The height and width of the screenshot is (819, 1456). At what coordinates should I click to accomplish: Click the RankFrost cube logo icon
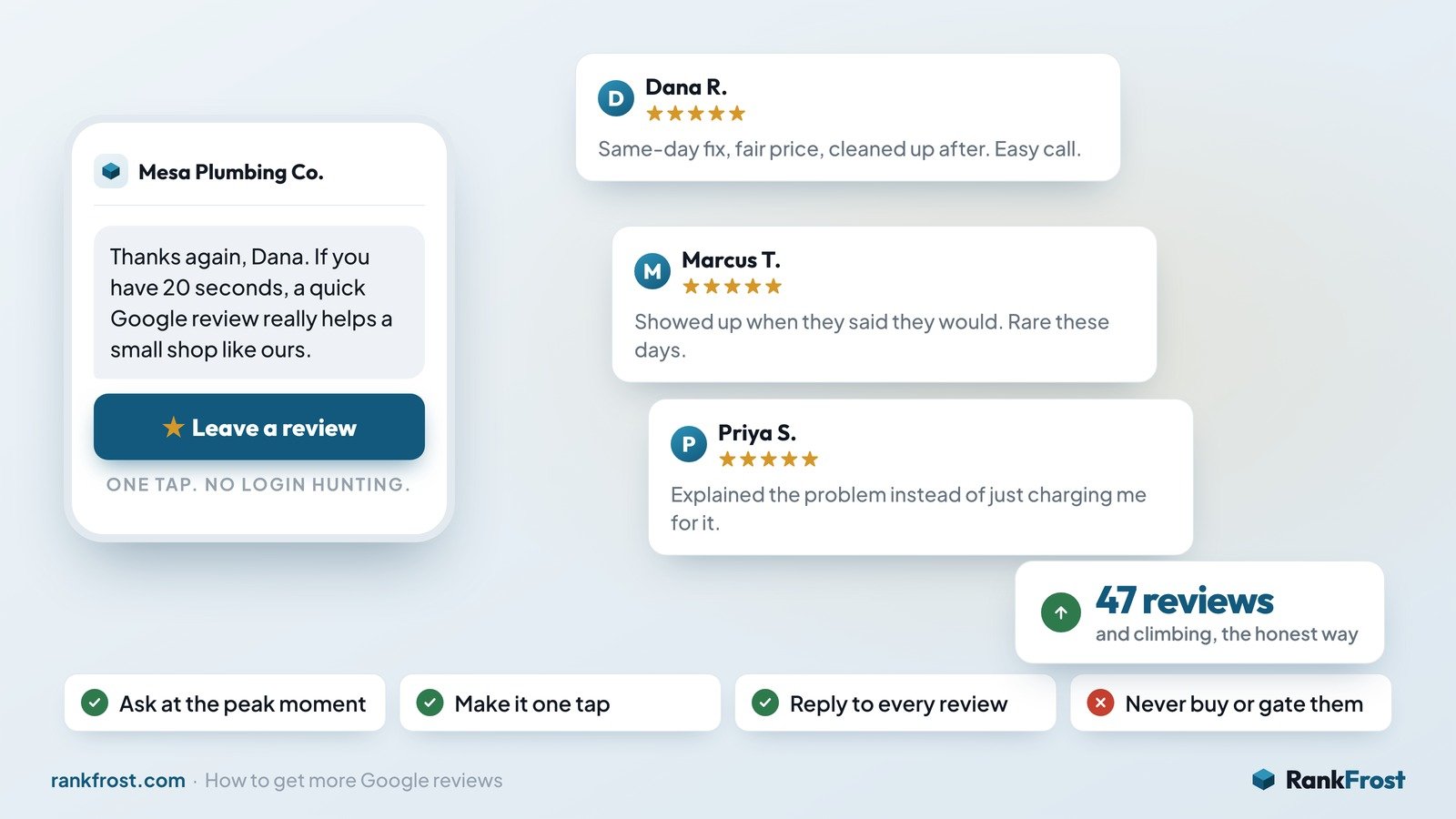[x=1264, y=780]
